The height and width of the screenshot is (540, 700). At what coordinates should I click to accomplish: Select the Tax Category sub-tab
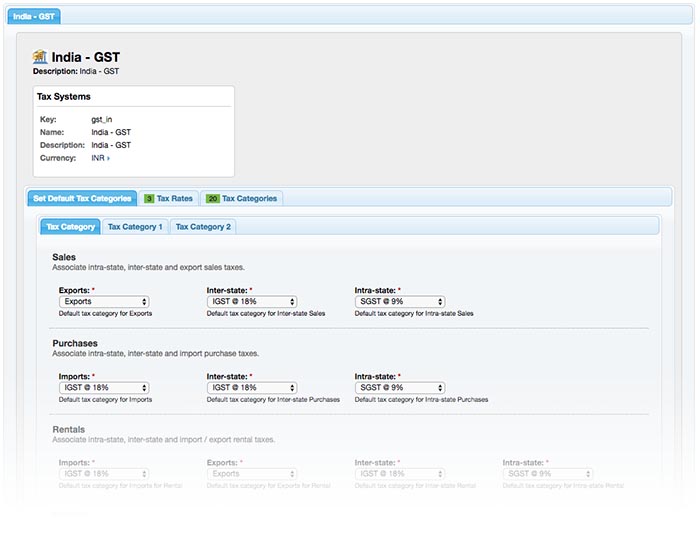(70, 227)
